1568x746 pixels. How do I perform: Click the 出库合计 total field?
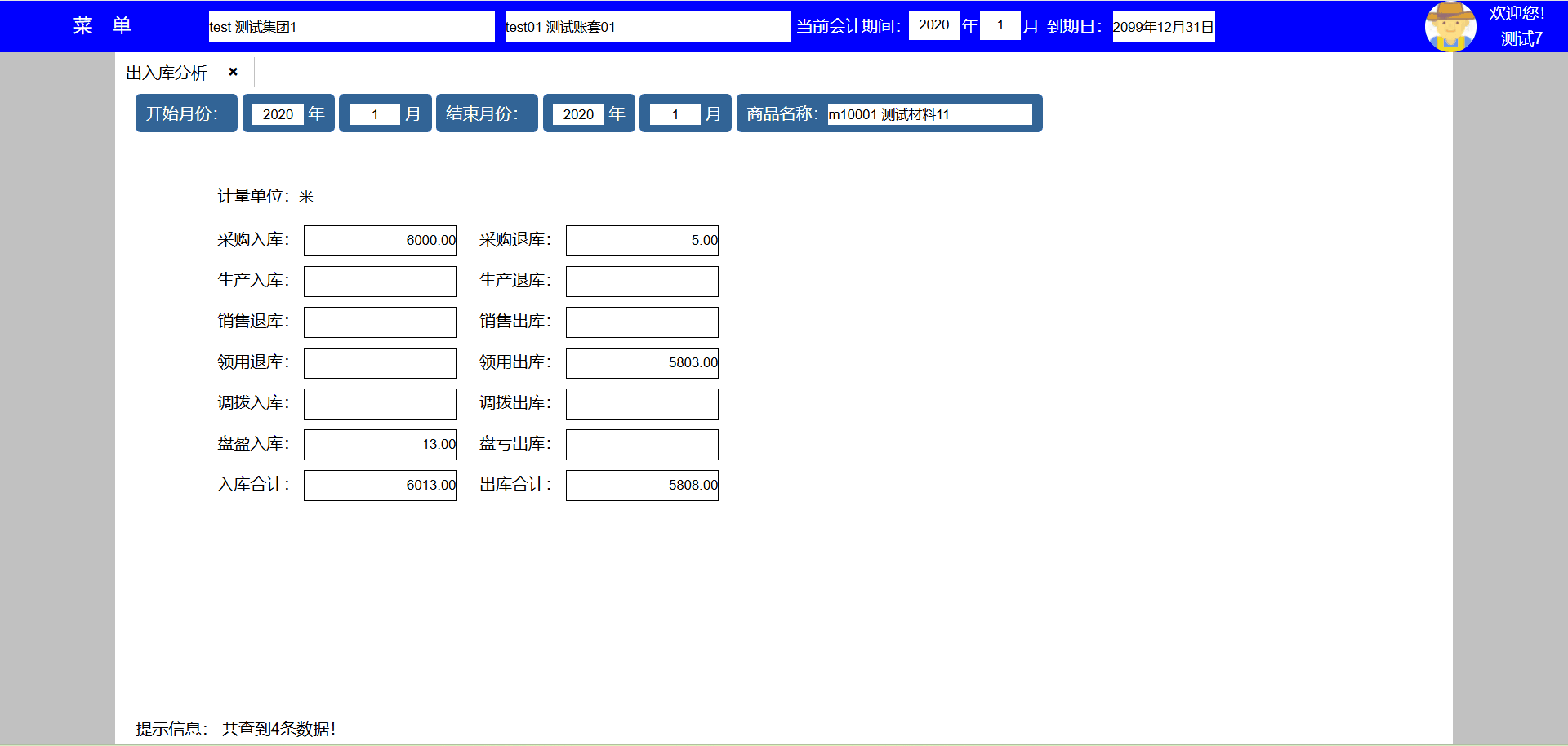(x=642, y=485)
